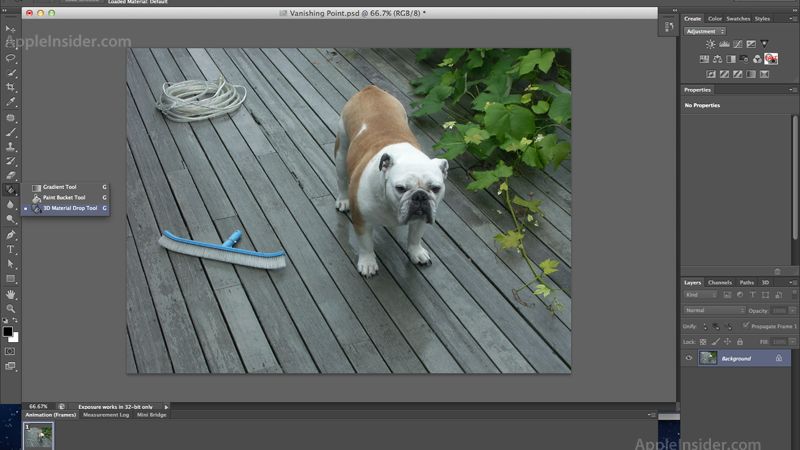Select the Rectangle shape tool

click(x=10, y=279)
